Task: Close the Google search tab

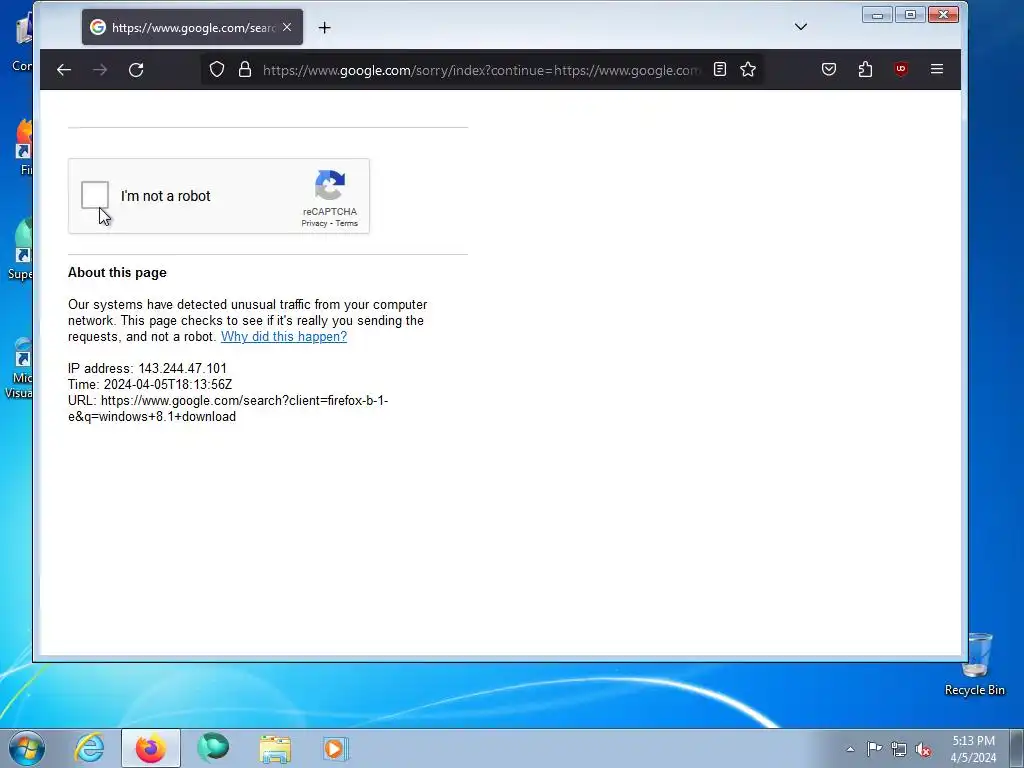Action: [287, 27]
